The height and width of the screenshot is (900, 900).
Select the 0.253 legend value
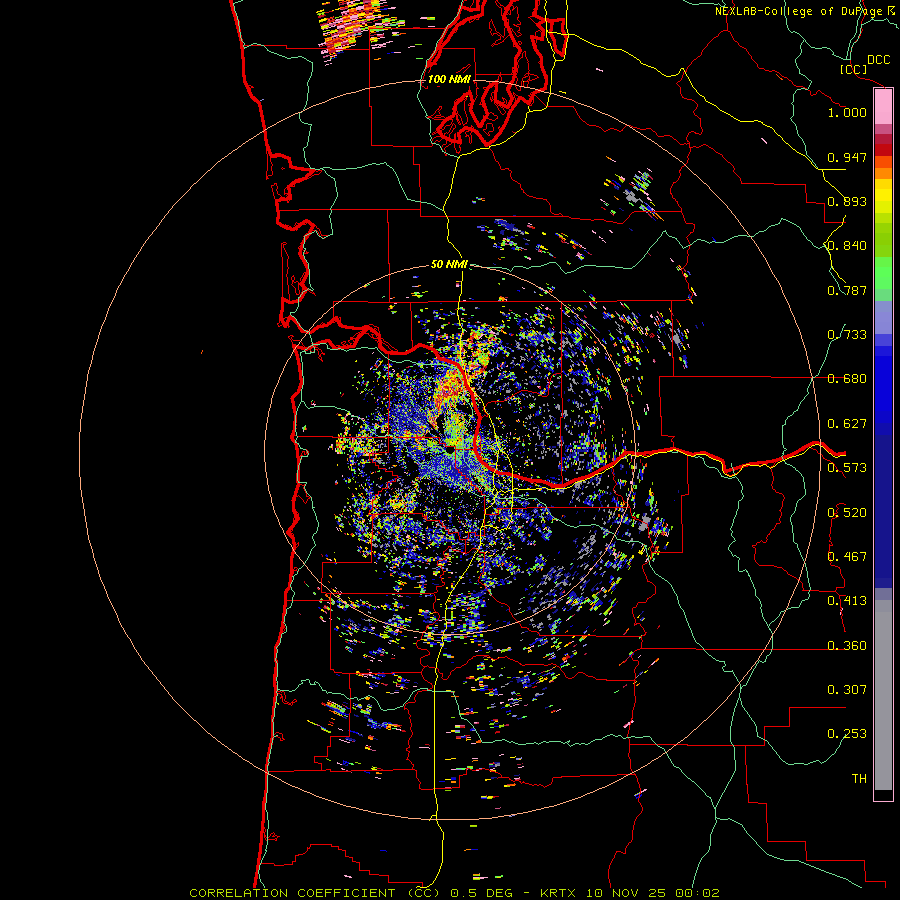(847, 734)
